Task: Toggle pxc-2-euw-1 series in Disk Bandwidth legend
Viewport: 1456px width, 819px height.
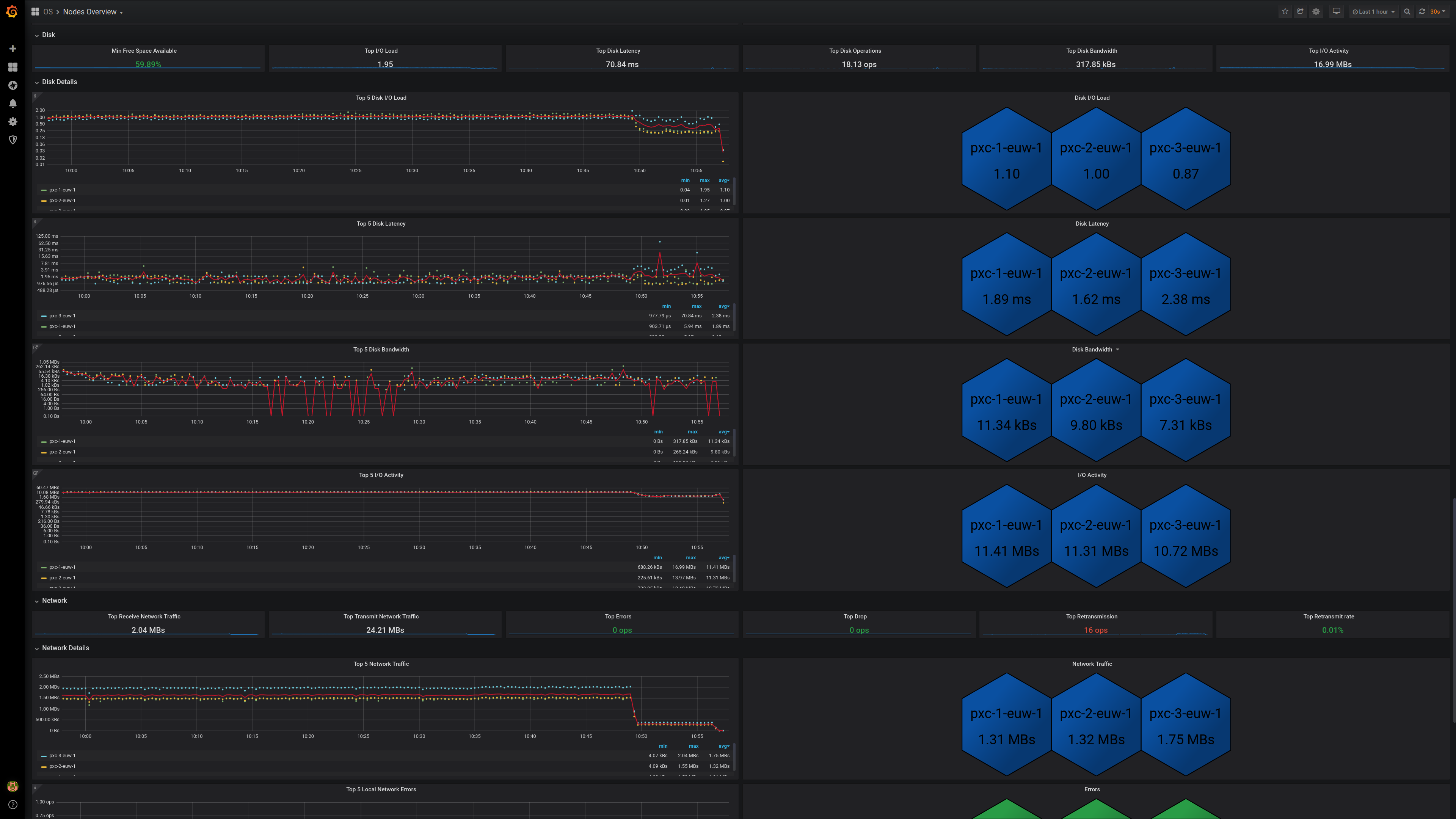Action: 62,452
